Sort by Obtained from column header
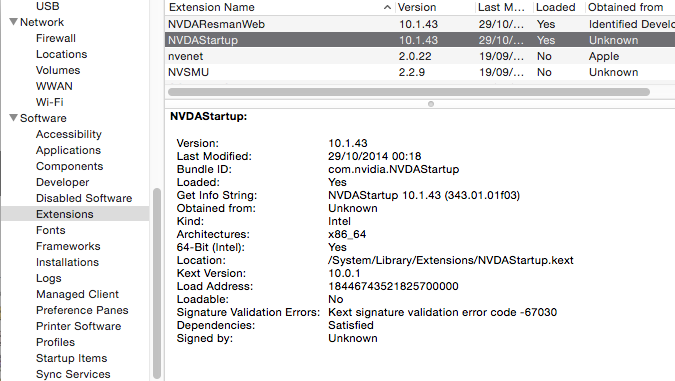675x381 pixels. [625, 7]
